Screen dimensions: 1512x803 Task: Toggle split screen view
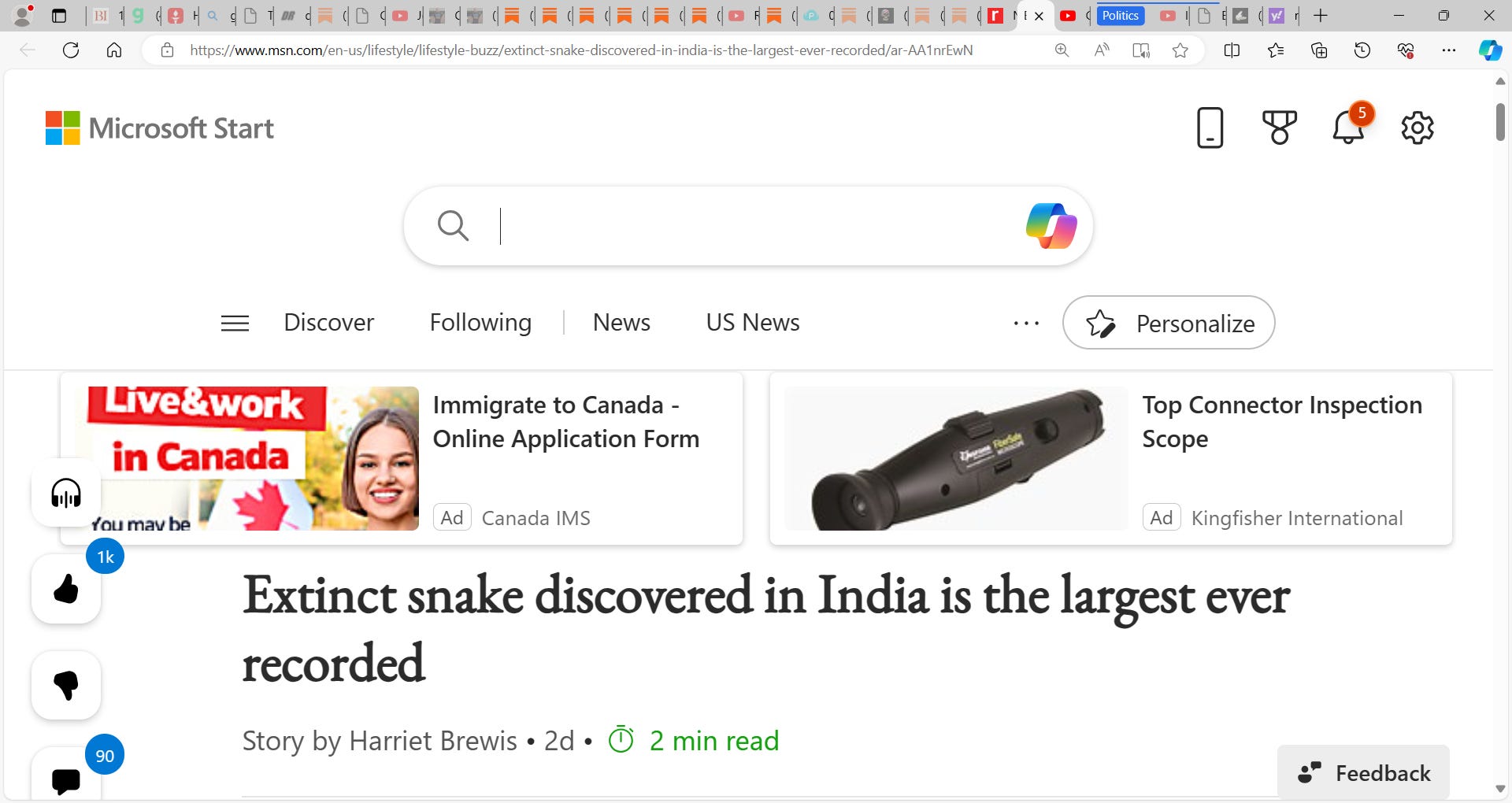[x=1232, y=50]
